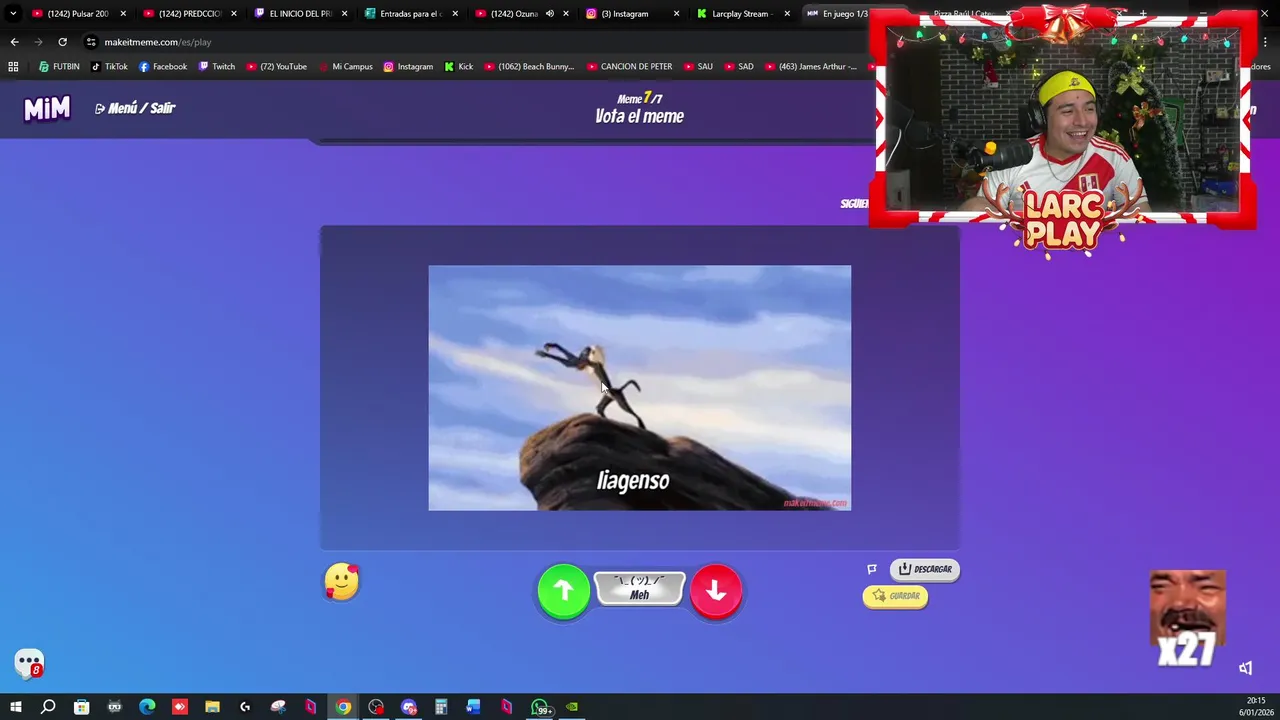The image size is (1280, 720).
Task: Open Calculator from the taskbar
Action: [x=441, y=707]
